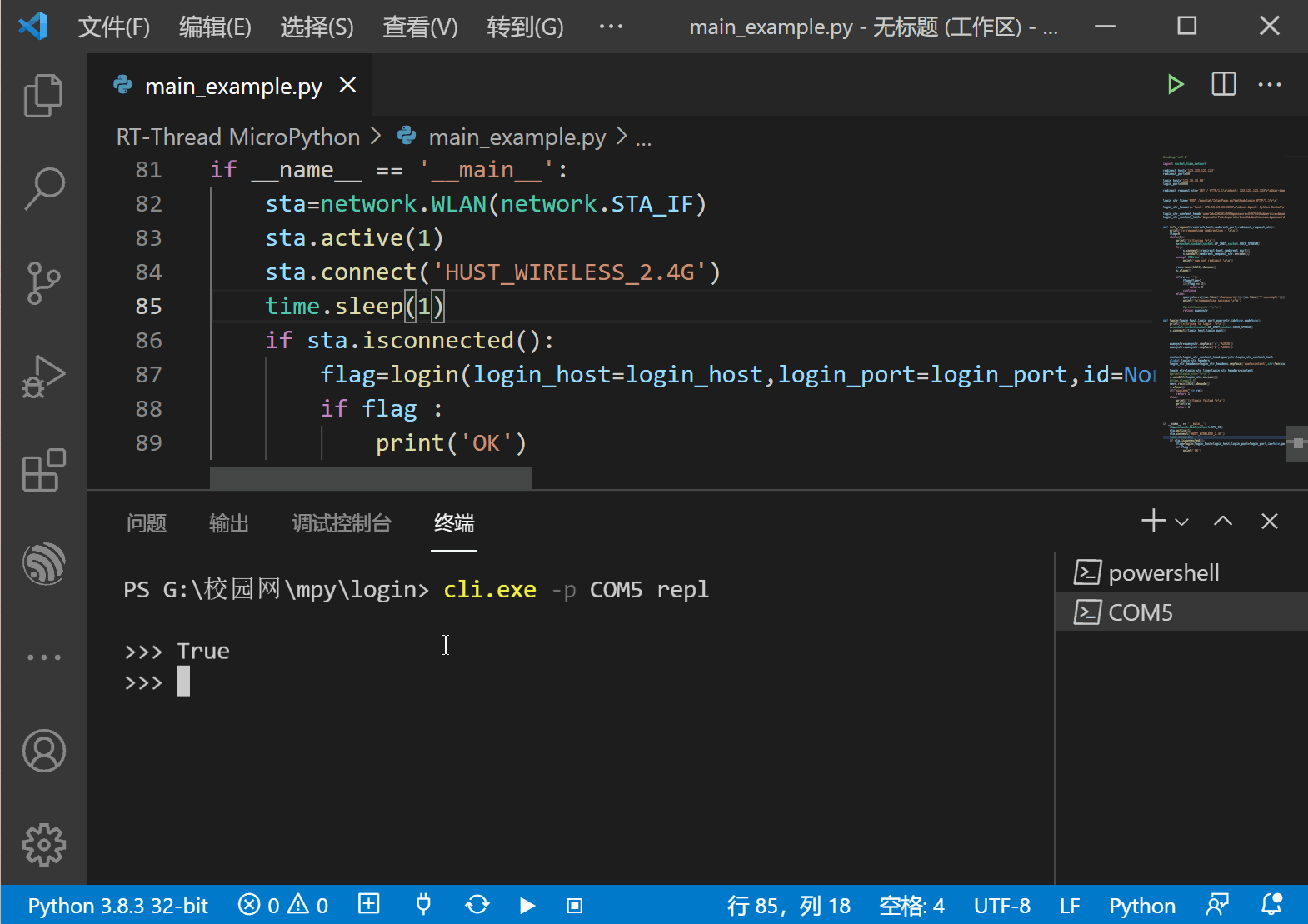This screenshot has width=1308, height=924.
Task: Select Python language mode in status bar
Action: pyautogui.click(x=1141, y=906)
